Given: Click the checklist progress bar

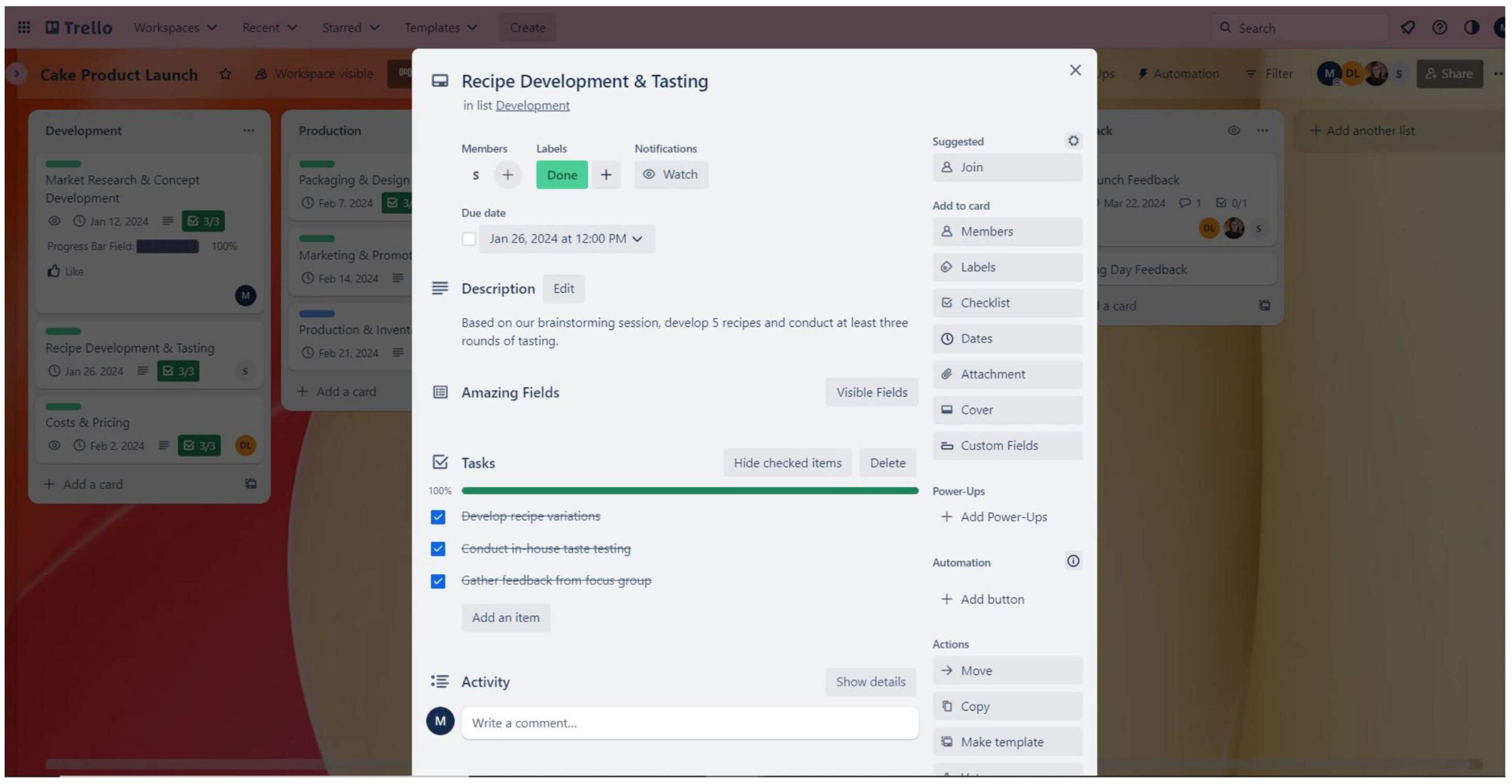Looking at the screenshot, I should point(689,490).
